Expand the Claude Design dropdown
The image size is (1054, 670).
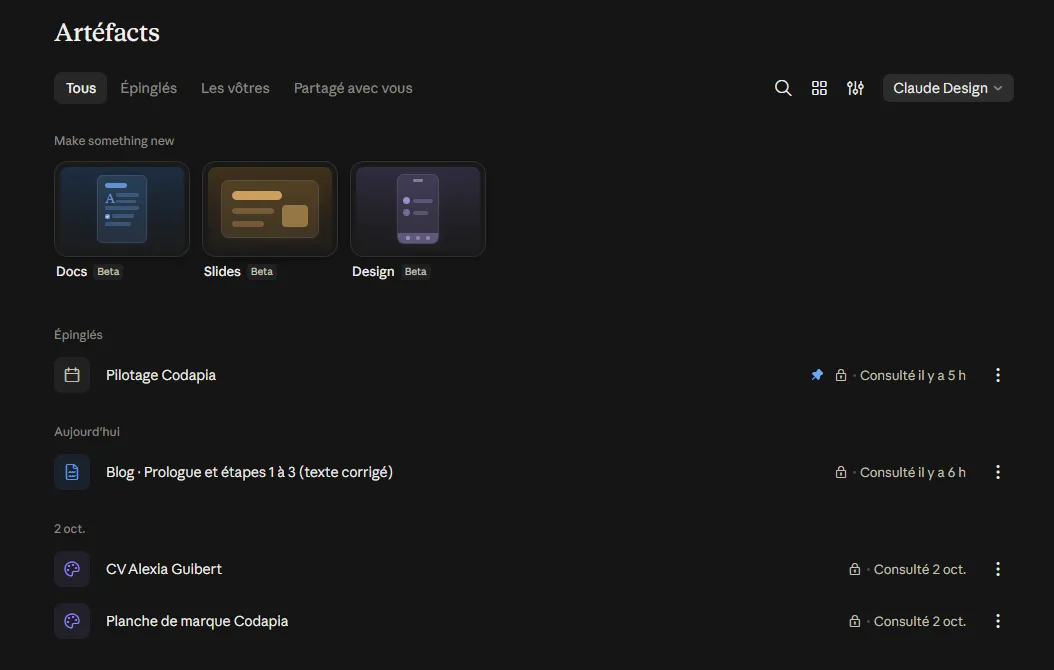click(x=948, y=88)
